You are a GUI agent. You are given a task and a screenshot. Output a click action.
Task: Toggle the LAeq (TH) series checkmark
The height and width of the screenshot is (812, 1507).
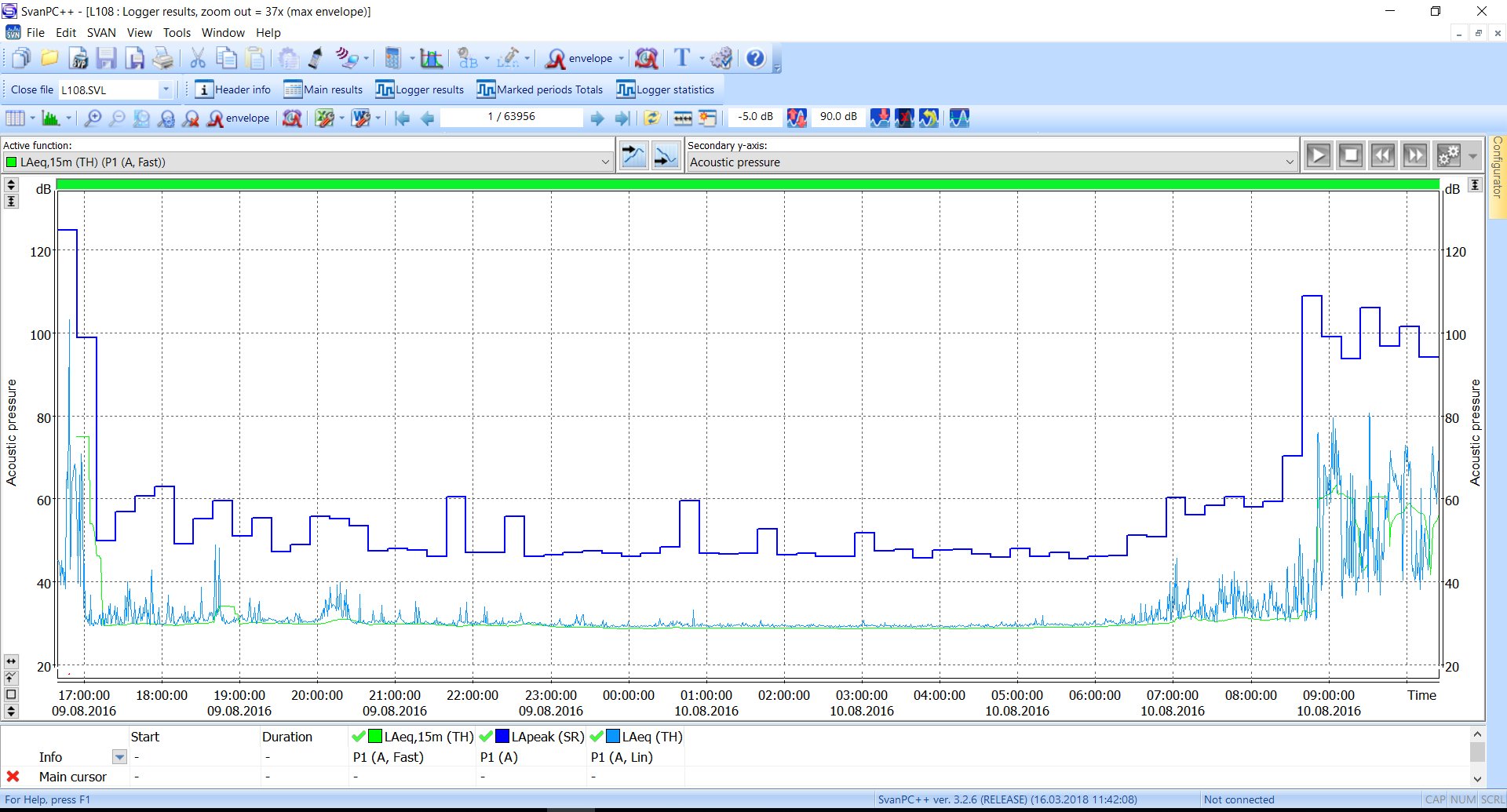(x=597, y=737)
